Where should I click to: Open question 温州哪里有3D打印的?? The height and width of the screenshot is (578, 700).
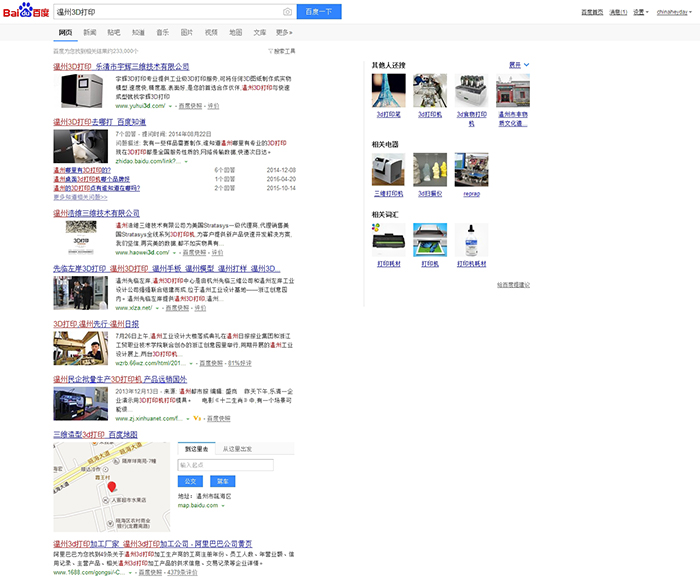pos(82,170)
